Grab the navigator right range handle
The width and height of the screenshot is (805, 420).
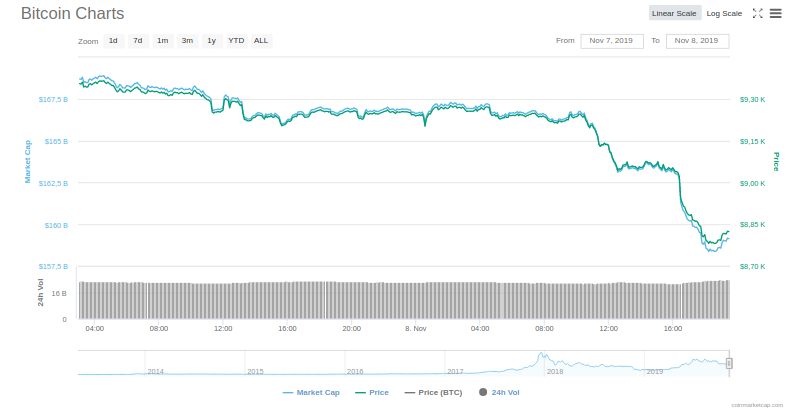pyautogui.click(x=729, y=364)
